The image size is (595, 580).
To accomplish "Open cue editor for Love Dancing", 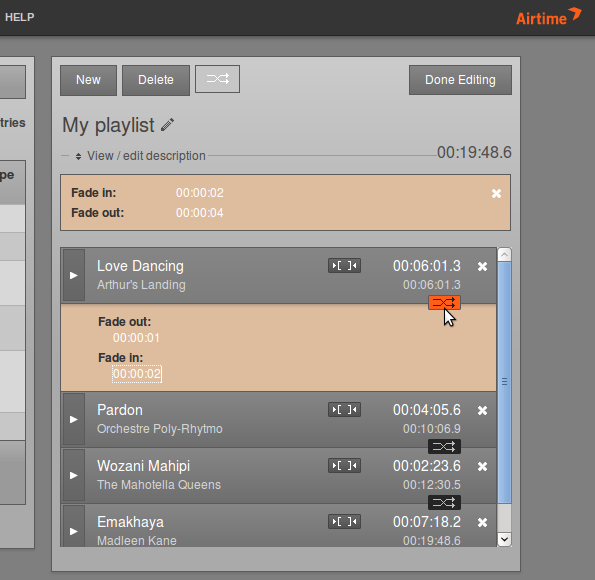I will 344,266.
